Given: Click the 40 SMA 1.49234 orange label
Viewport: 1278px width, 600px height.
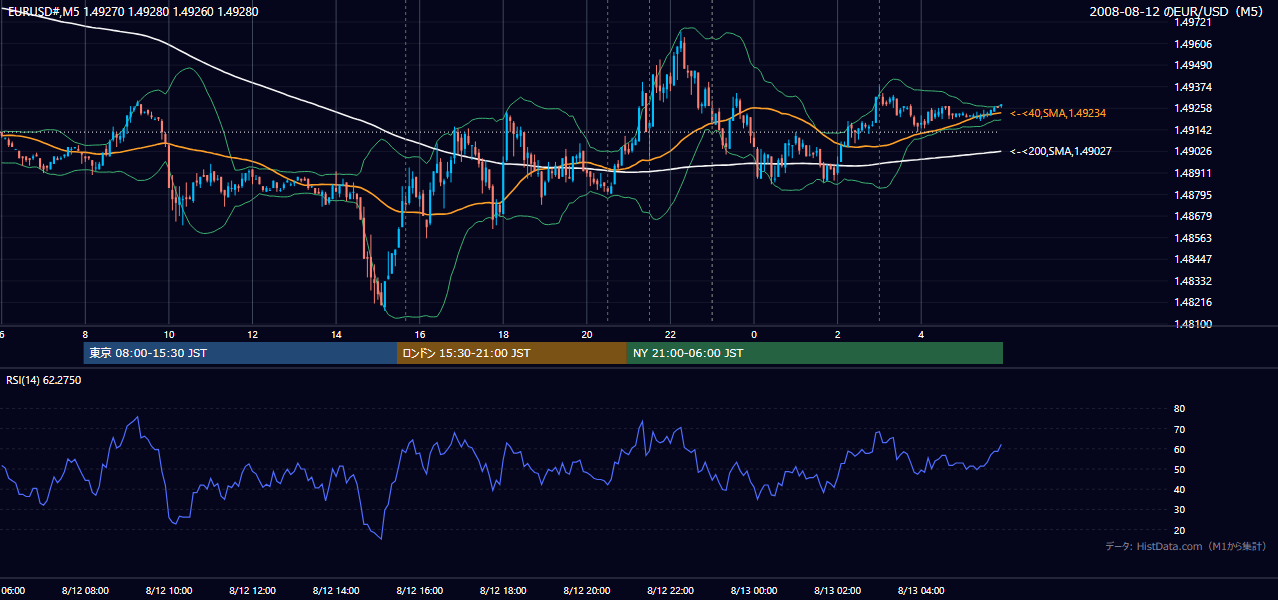Looking at the screenshot, I should pos(1058,114).
